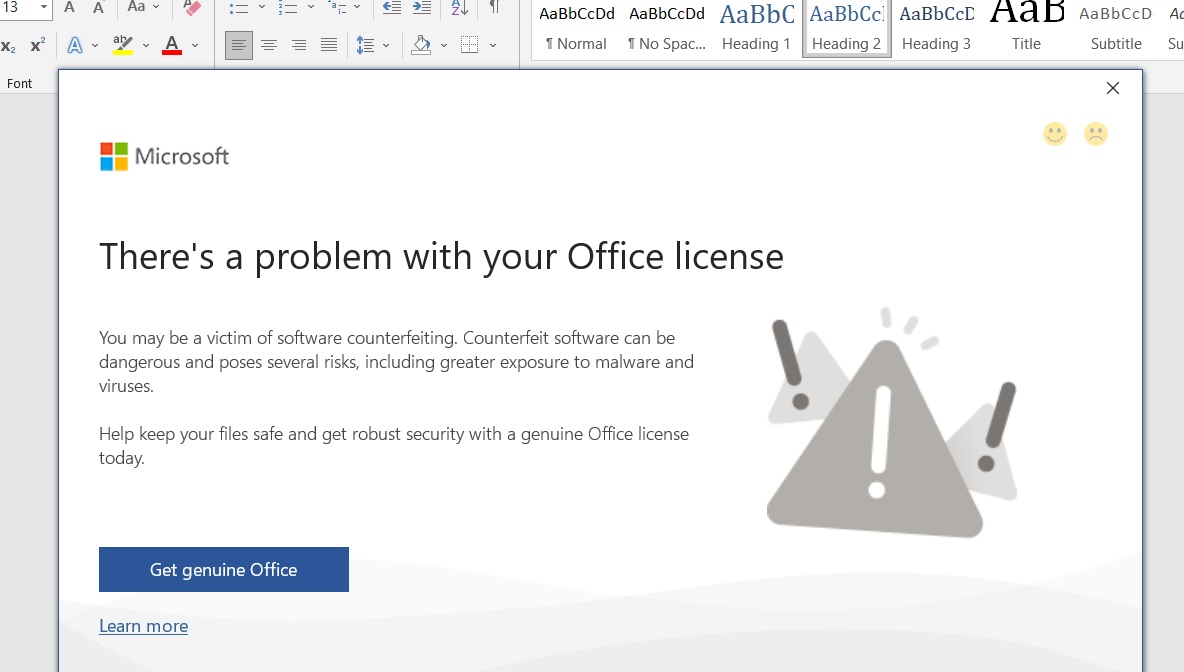Screen dimensions: 1184x672
Task: Increase the paragraph indent
Action: tap(421, 8)
